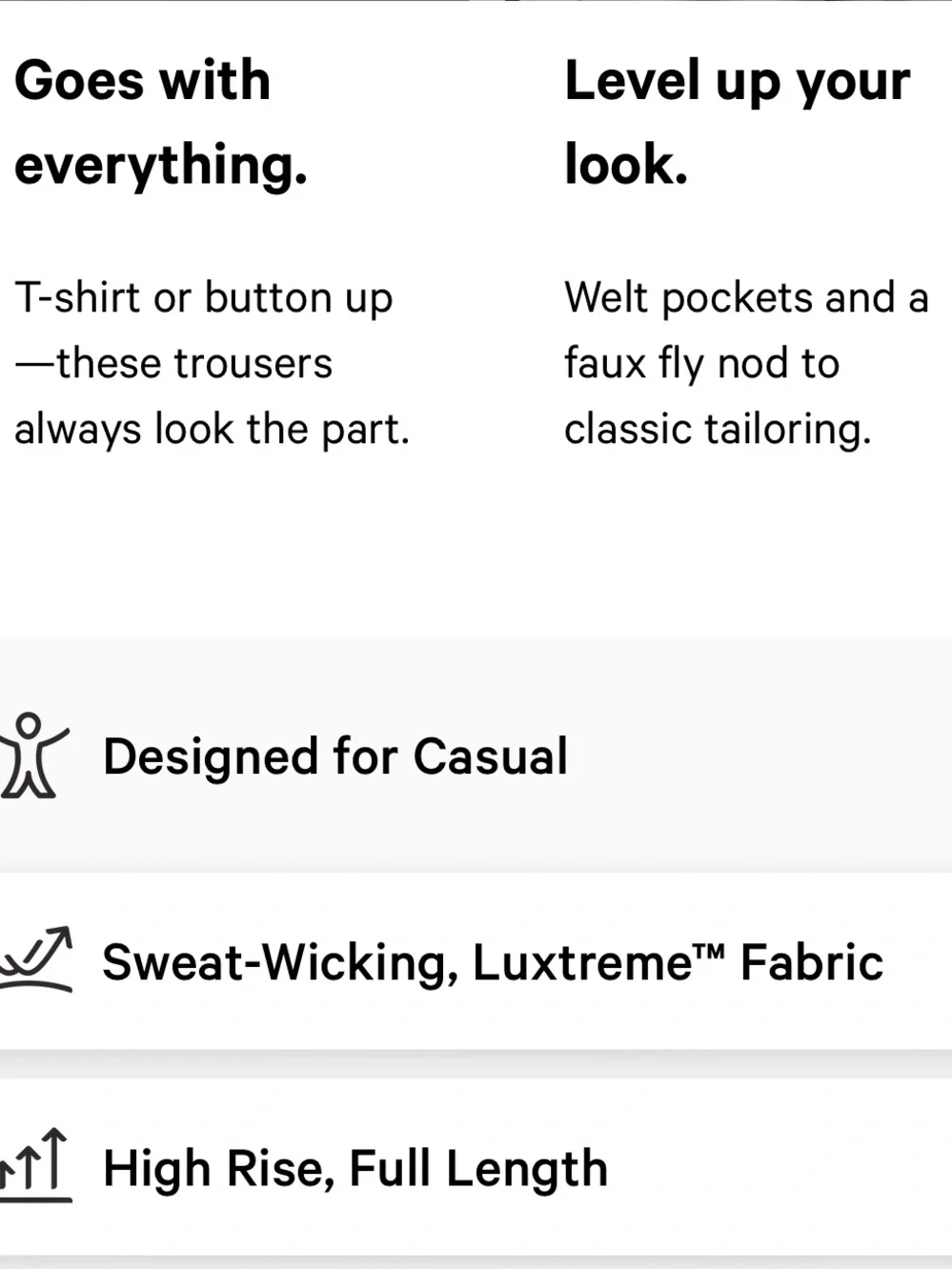Select the 'Goes with everything.' heading
The width and height of the screenshot is (952, 1270).
tap(161, 122)
